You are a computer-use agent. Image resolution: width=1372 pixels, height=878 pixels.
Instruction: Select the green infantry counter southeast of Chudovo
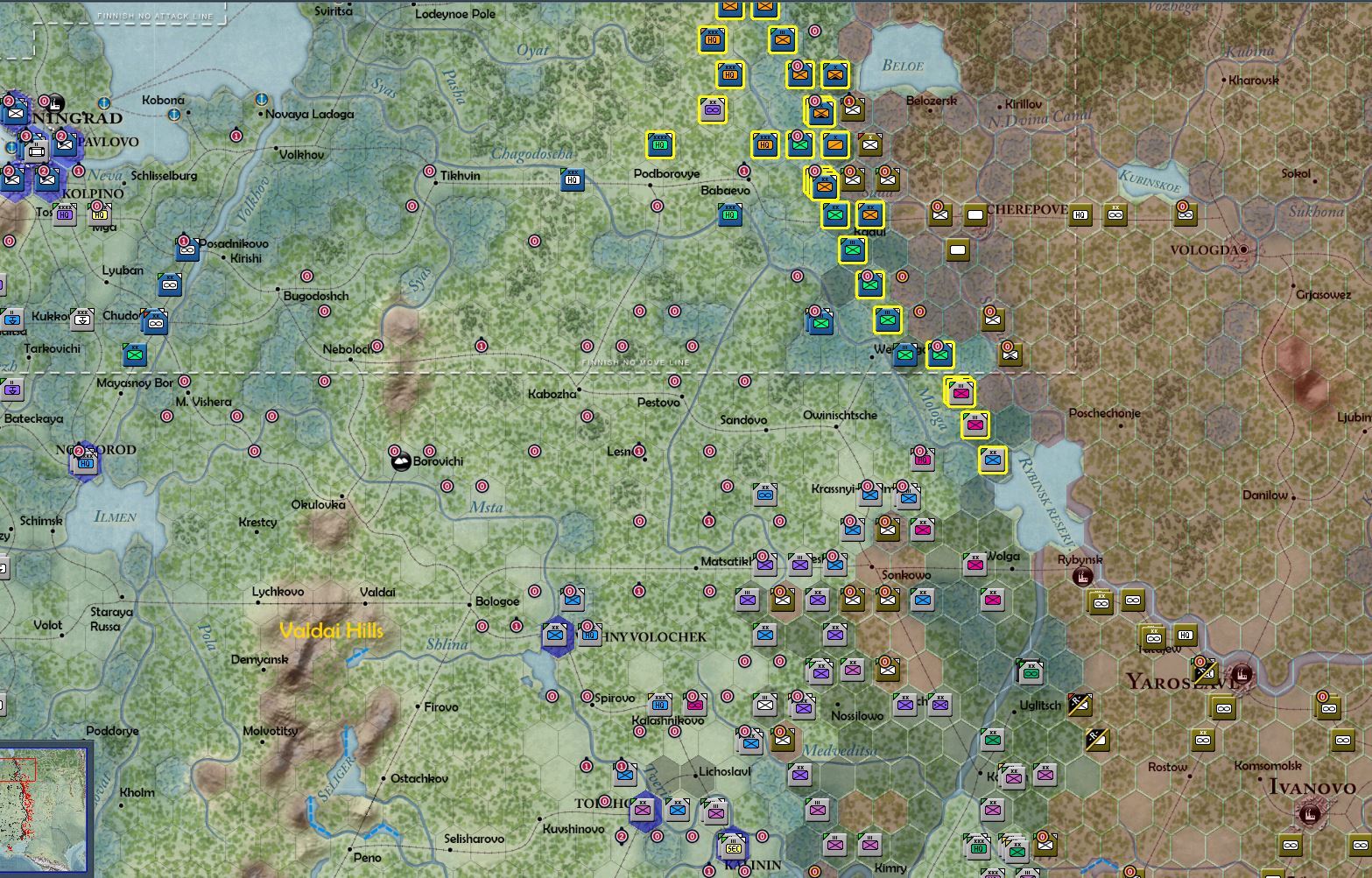[x=134, y=355]
